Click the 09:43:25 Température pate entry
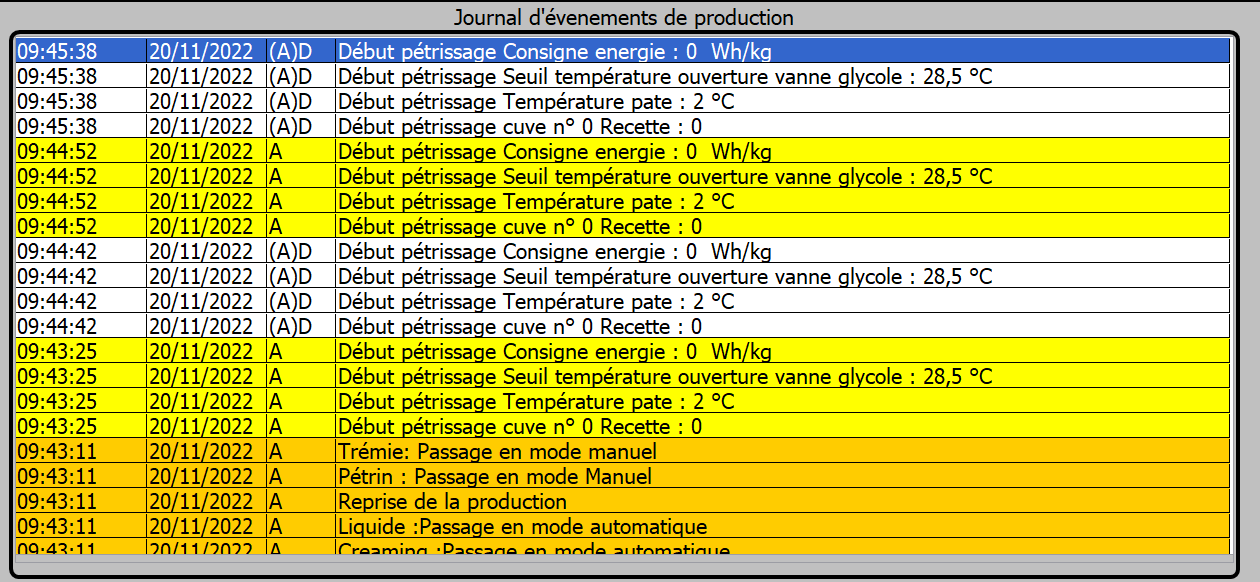This screenshot has width=1260, height=582. (x=536, y=402)
